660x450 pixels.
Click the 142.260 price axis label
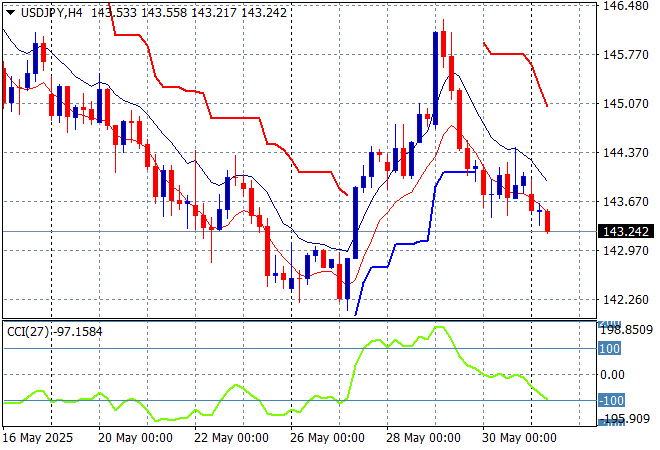point(624,300)
